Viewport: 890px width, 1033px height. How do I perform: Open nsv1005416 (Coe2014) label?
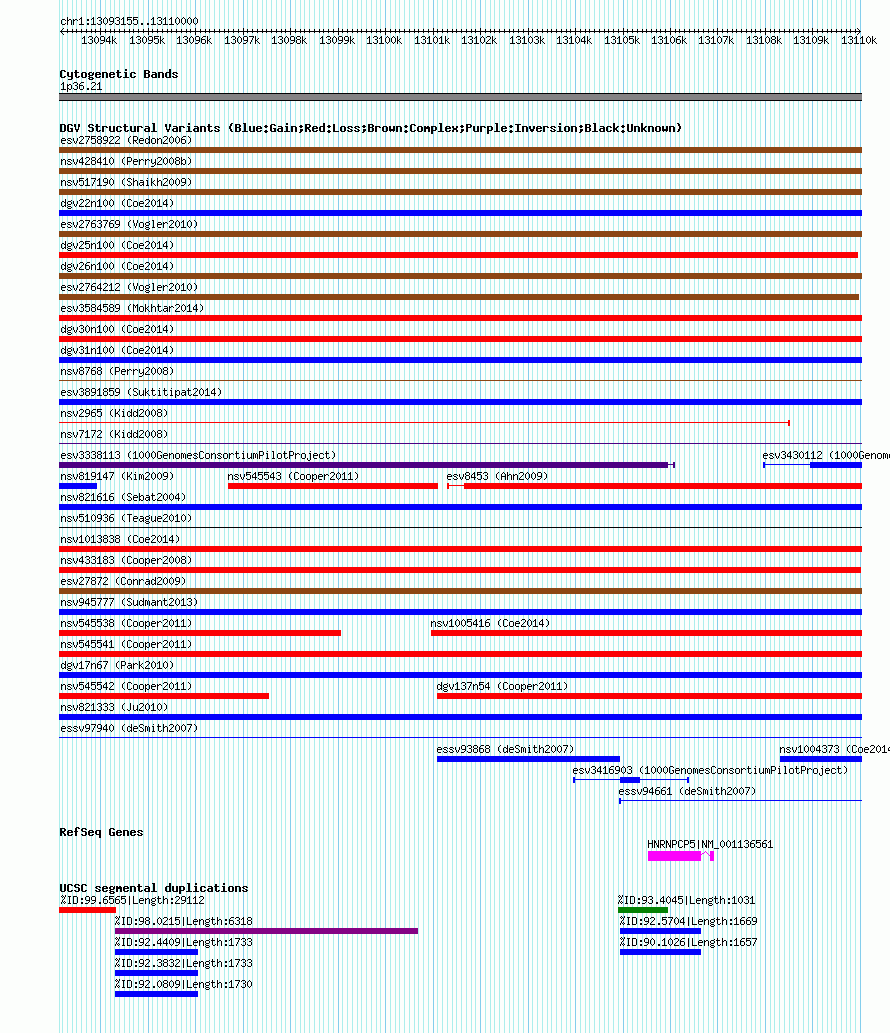click(x=490, y=624)
